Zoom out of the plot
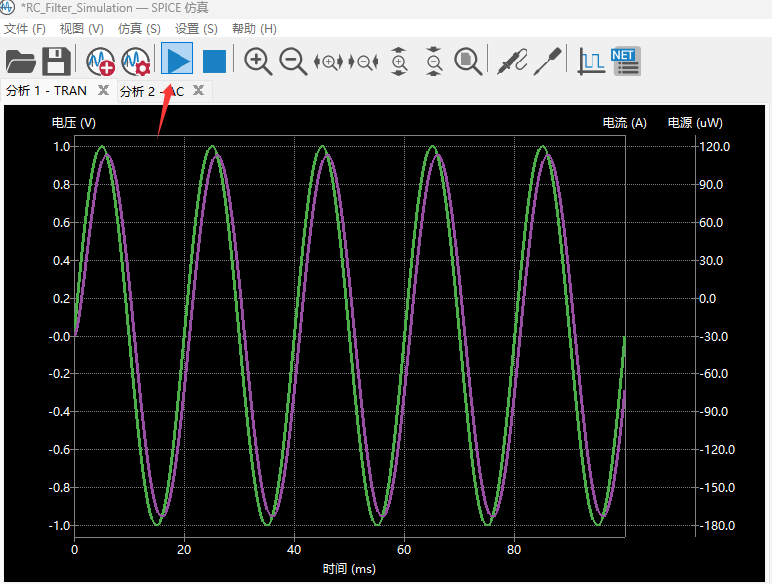The height and width of the screenshot is (584, 772). point(293,62)
